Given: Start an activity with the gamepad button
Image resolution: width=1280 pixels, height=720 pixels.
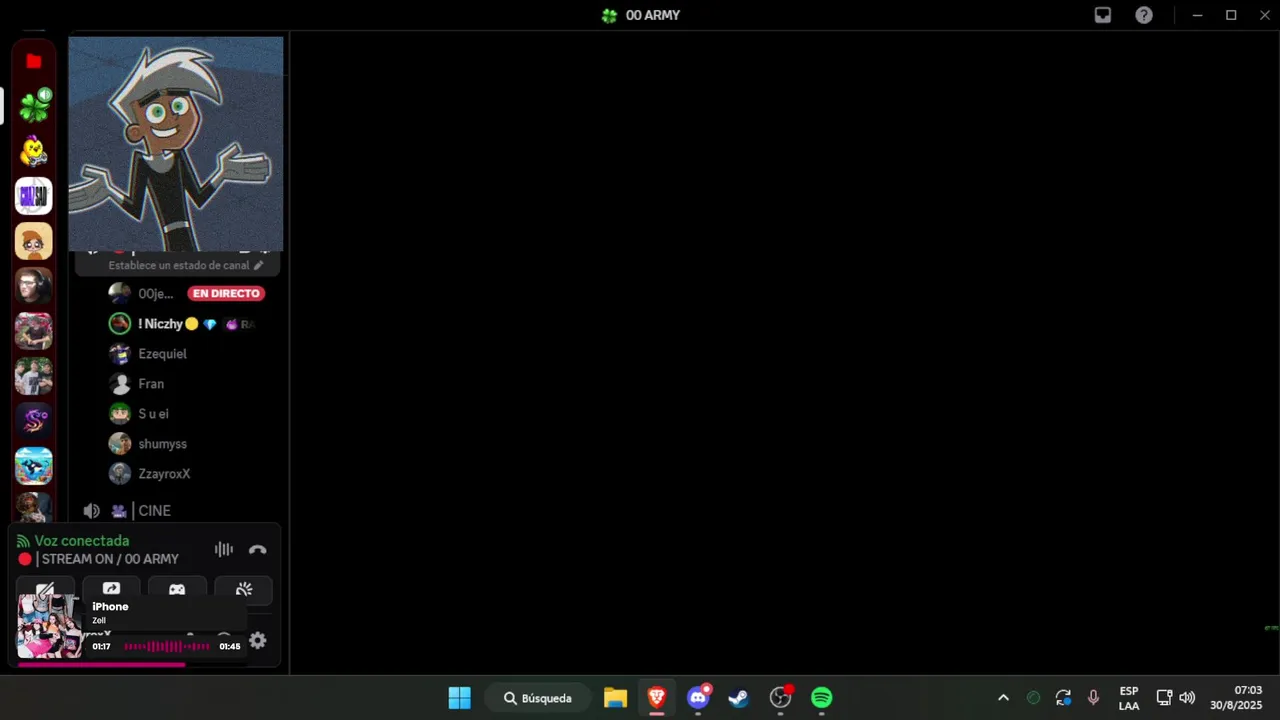Looking at the screenshot, I should coord(177,589).
